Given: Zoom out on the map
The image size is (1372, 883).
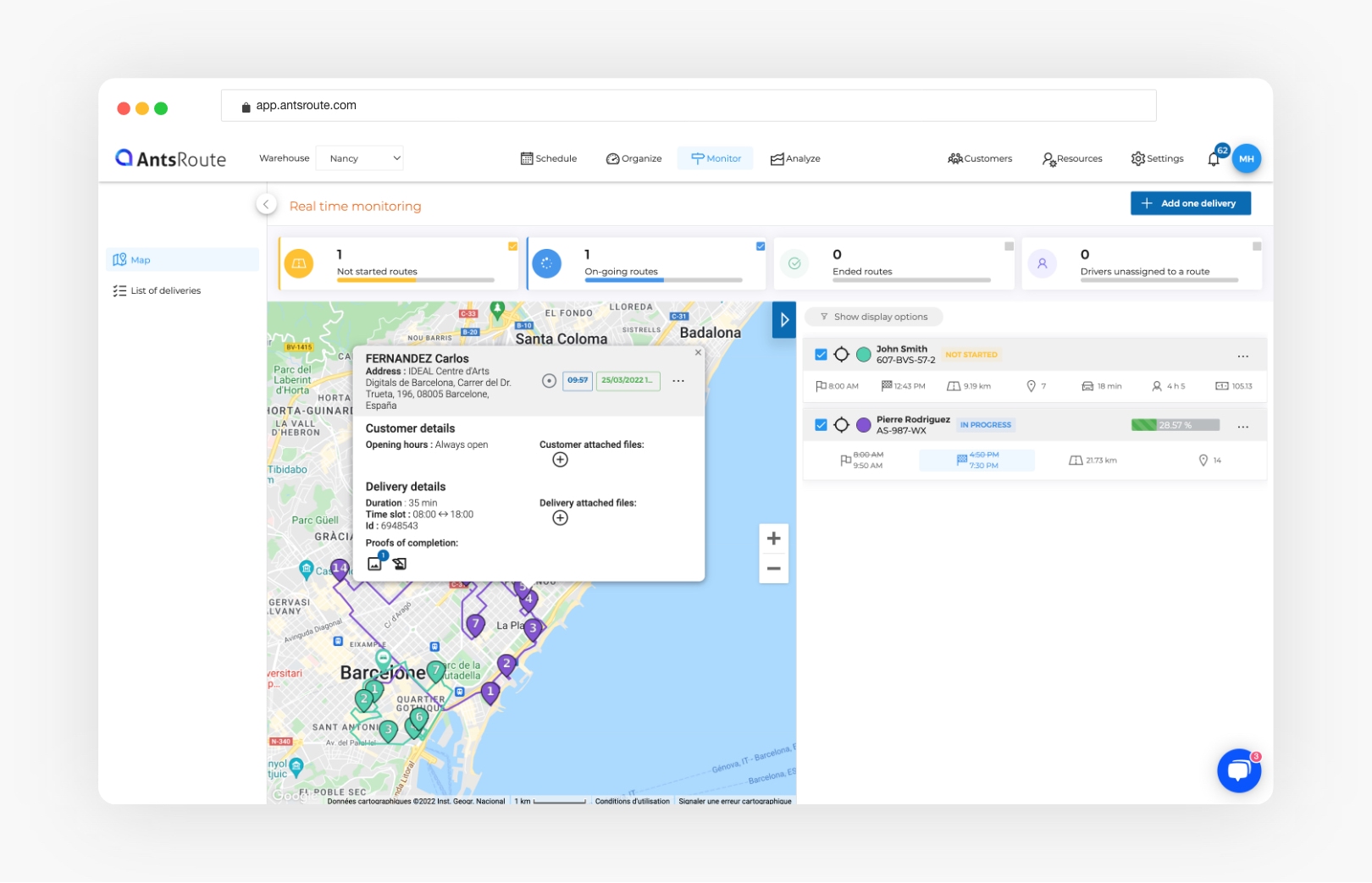Looking at the screenshot, I should coord(773,569).
